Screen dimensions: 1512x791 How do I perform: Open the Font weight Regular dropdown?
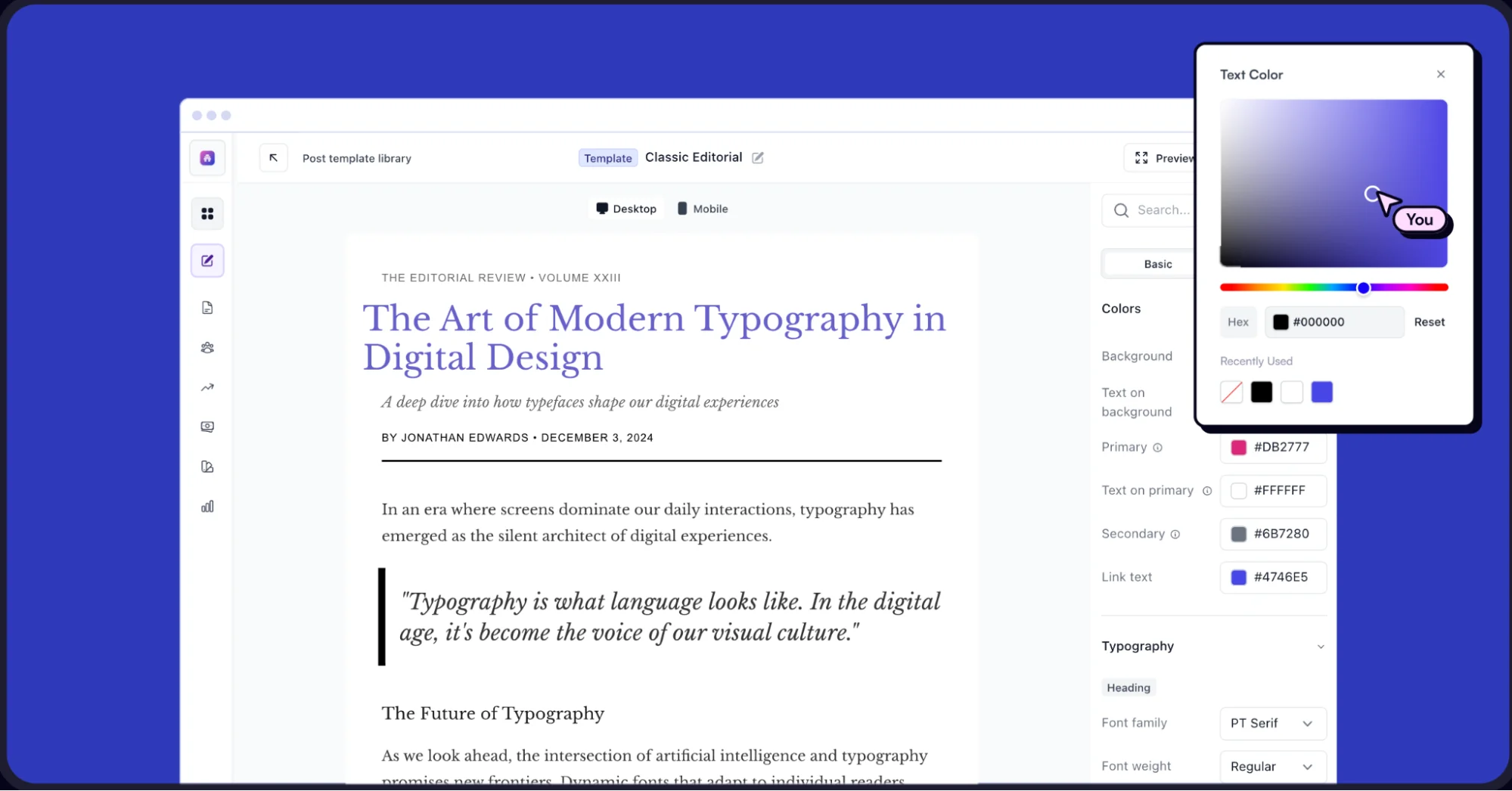(1274, 767)
